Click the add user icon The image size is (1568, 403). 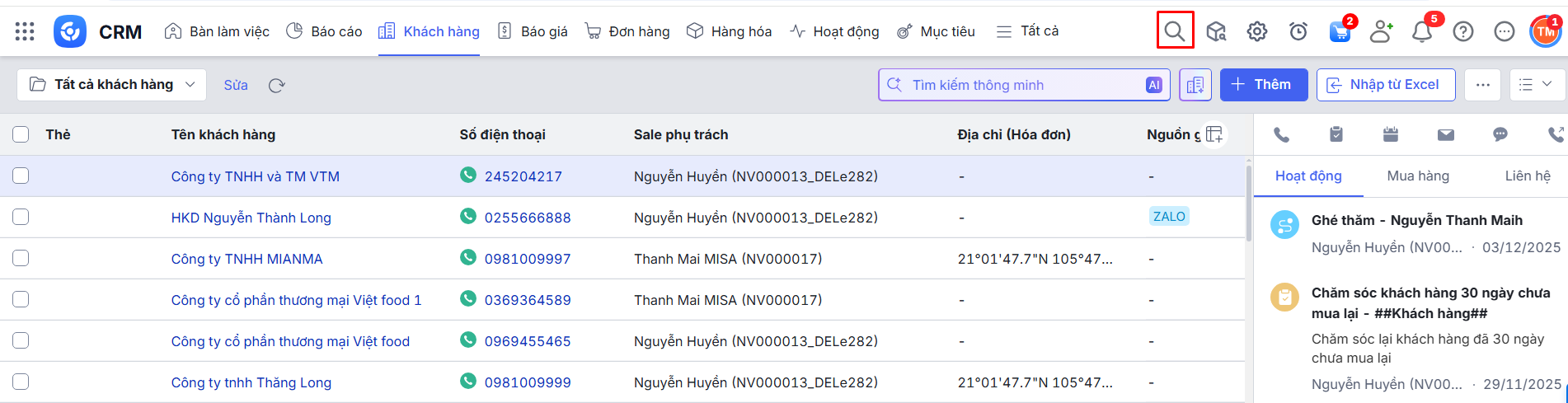[x=1381, y=31]
